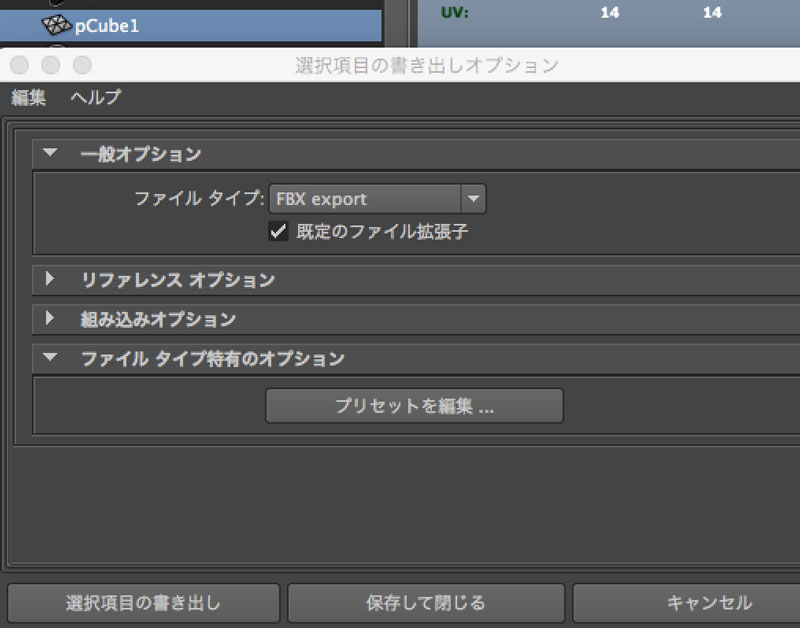800x628 pixels.
Task: Click the first UV count value 14
Action: tap(610, 12)
